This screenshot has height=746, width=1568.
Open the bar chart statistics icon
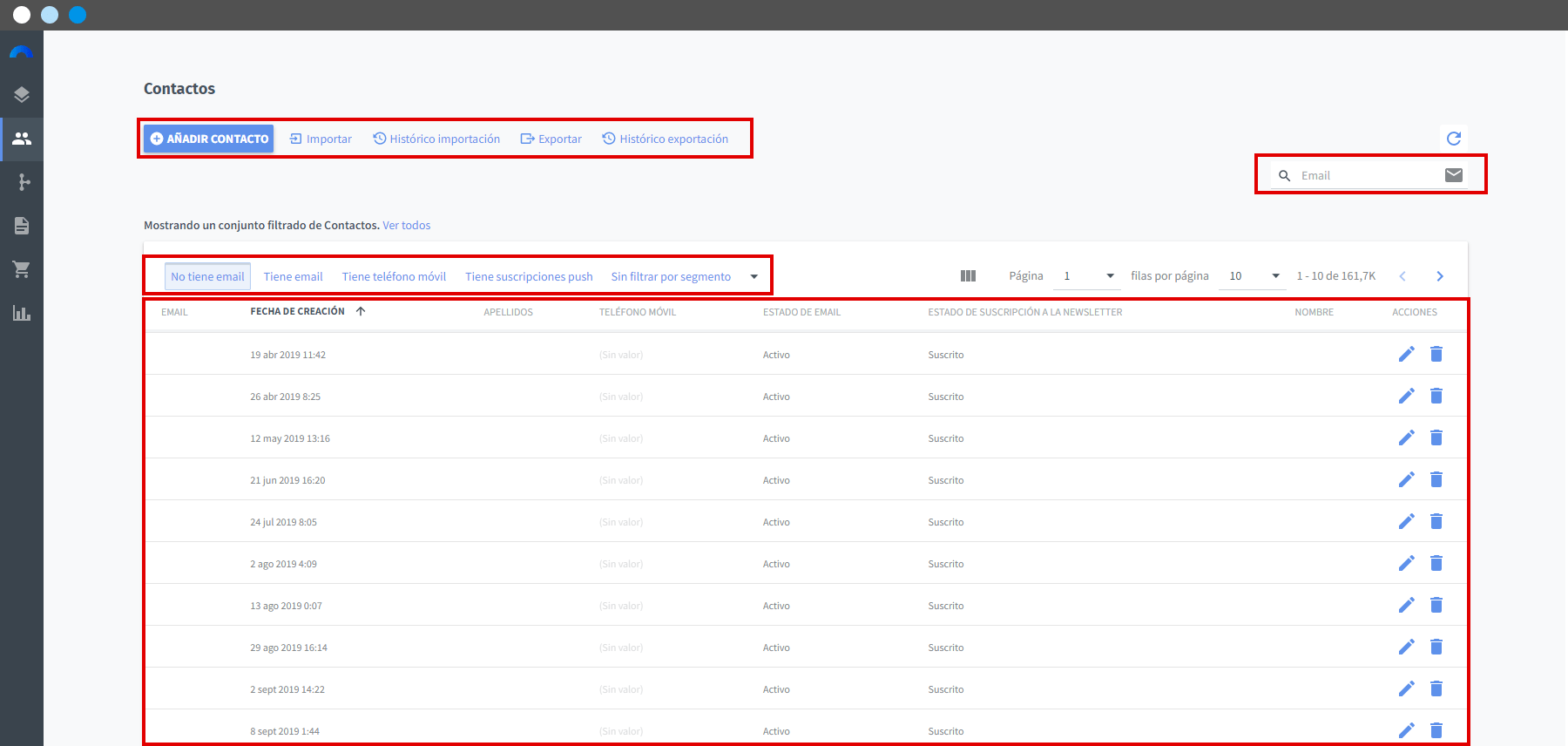coord(22,313)
